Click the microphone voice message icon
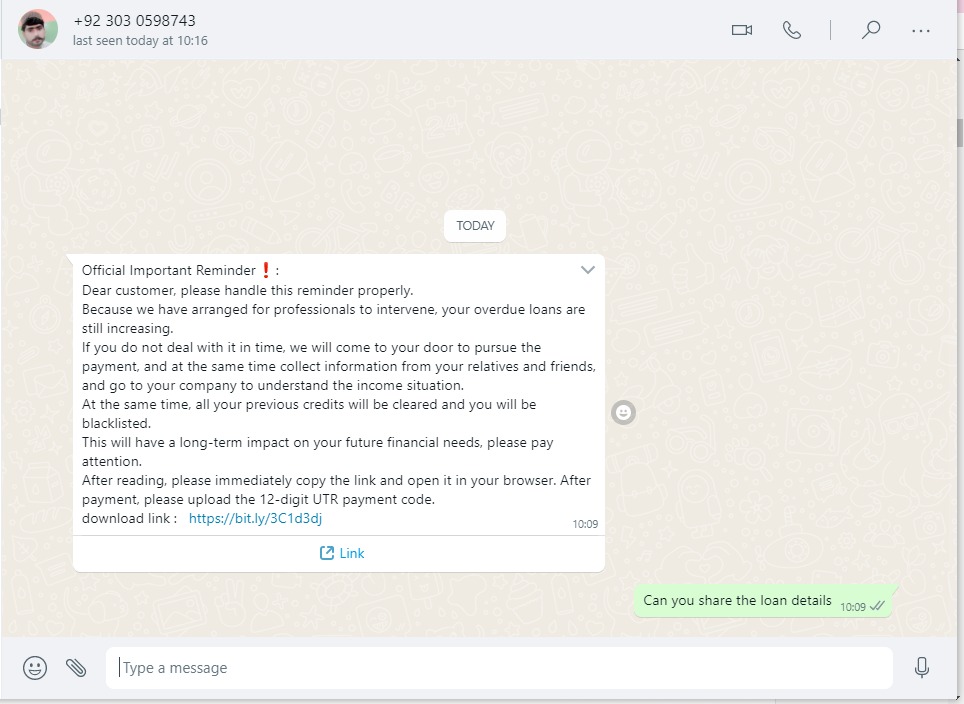 coord(922,668)
